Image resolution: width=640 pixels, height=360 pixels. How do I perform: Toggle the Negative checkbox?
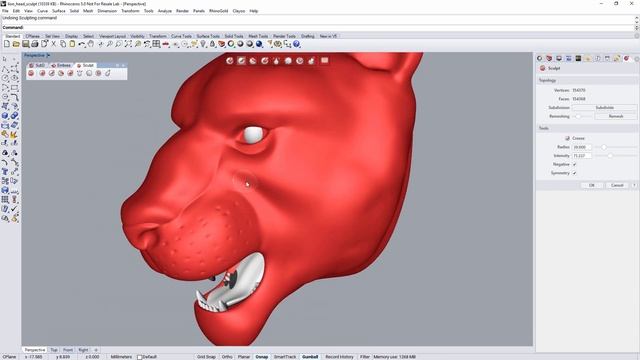point(574,164)
